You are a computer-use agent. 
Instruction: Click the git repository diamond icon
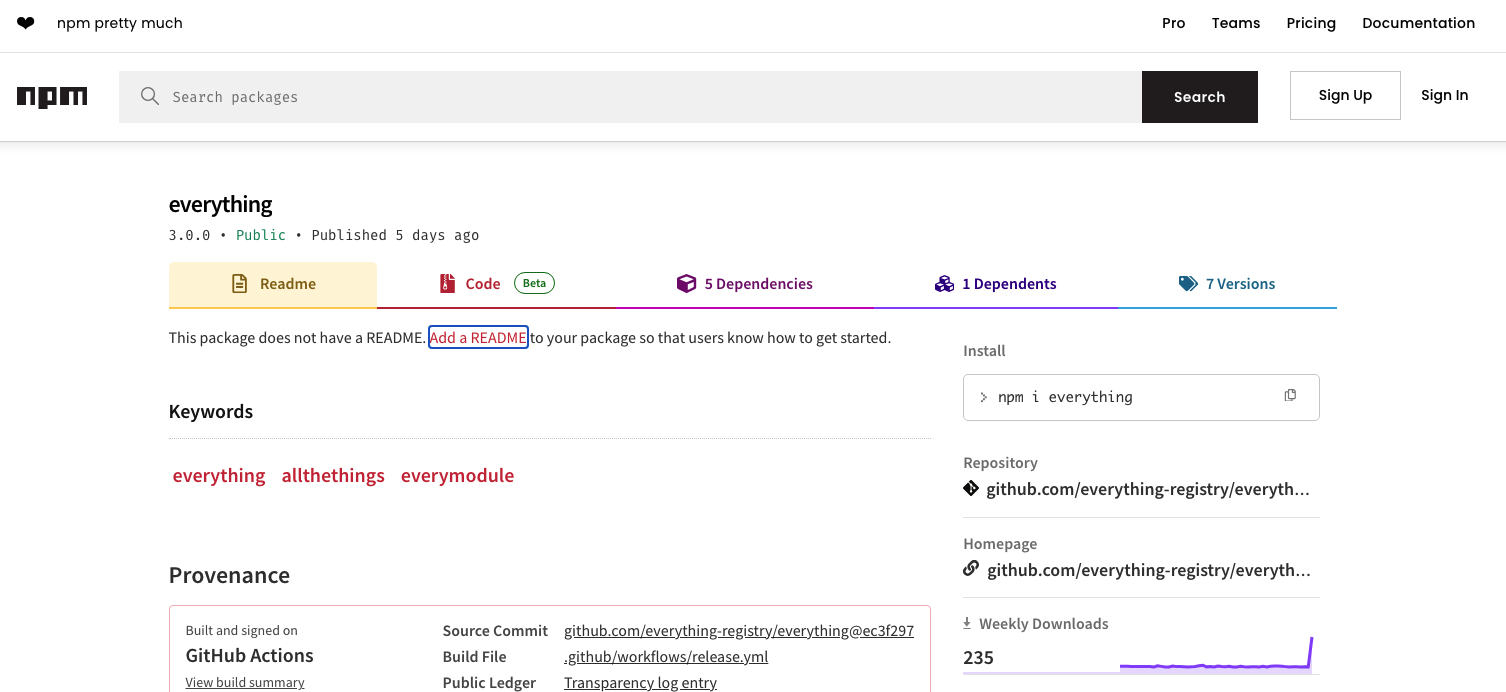tap(971, 489)
